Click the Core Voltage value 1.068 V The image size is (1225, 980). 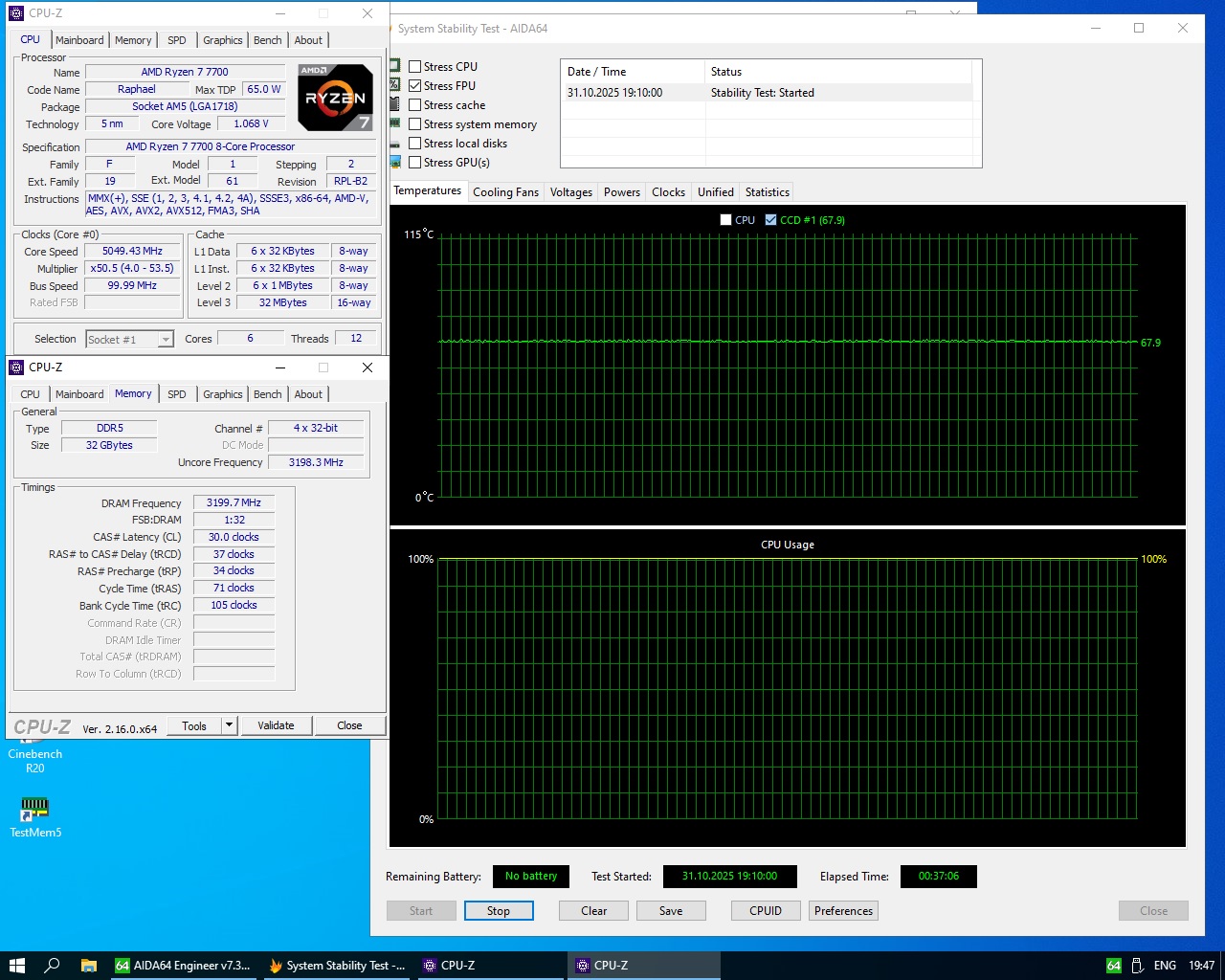[x=251, y=124]
